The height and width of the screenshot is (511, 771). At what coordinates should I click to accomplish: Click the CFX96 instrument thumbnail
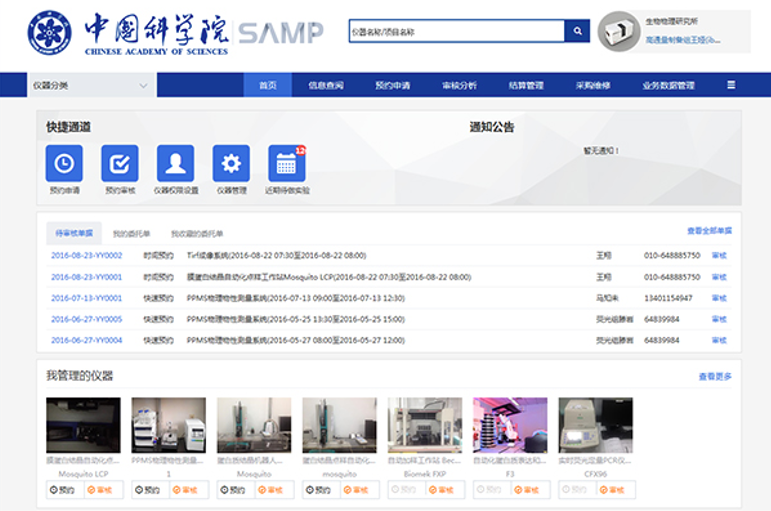[x=595, y=425]
